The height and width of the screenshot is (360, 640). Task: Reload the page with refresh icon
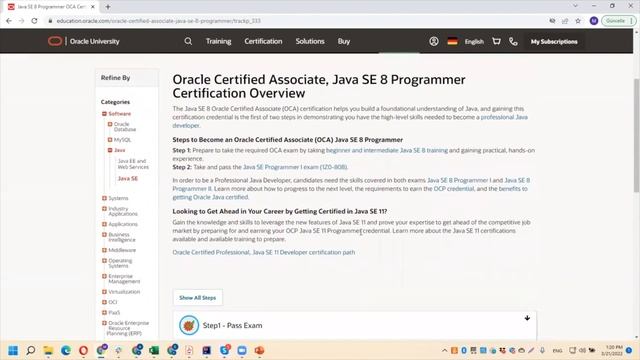point(34,21)
